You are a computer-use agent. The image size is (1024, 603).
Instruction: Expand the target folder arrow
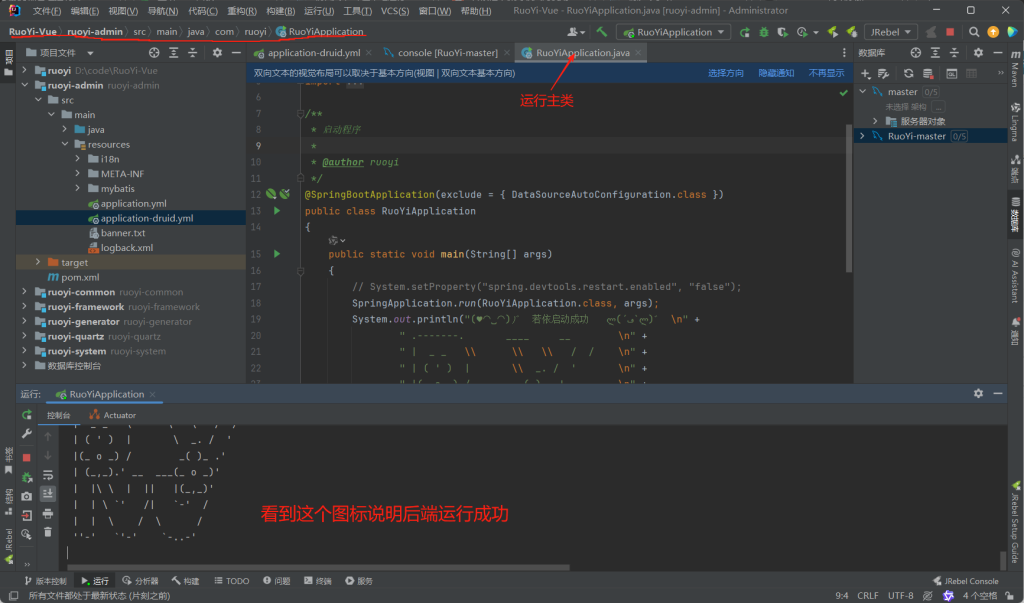click(x=38, y=262)
